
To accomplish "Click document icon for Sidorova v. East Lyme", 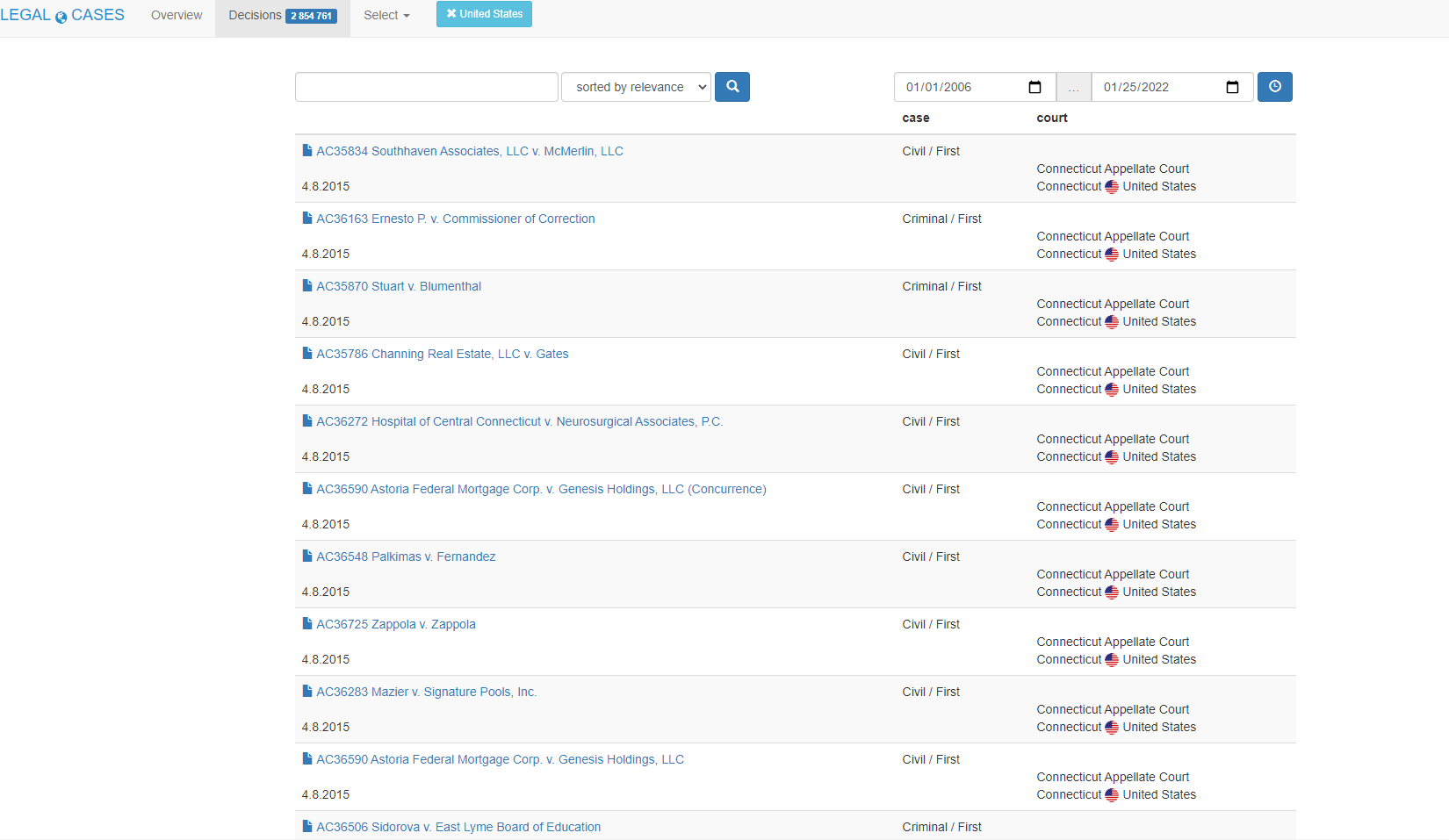I will click(307, 826).
